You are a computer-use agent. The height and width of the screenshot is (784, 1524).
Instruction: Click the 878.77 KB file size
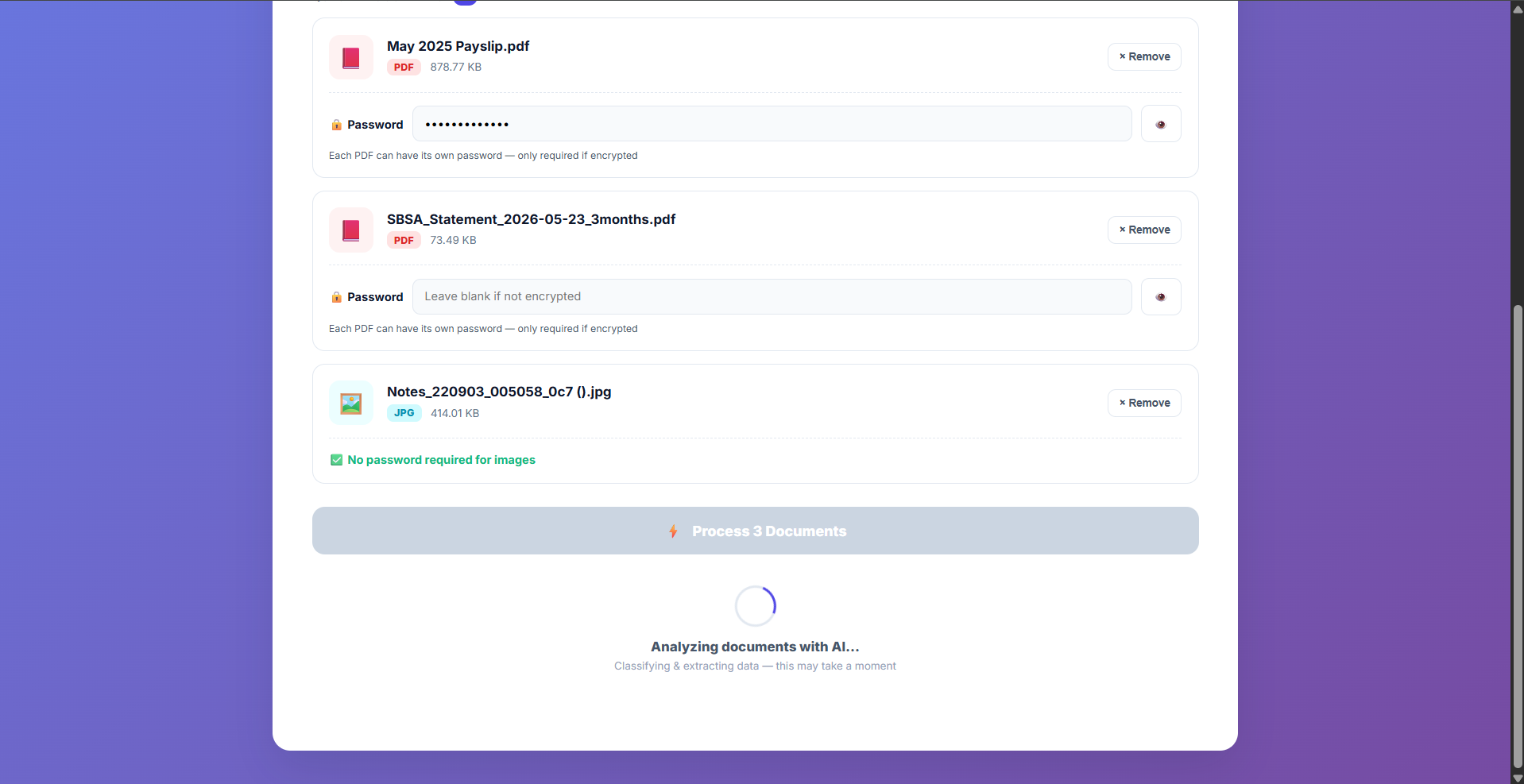coord(456,68)
